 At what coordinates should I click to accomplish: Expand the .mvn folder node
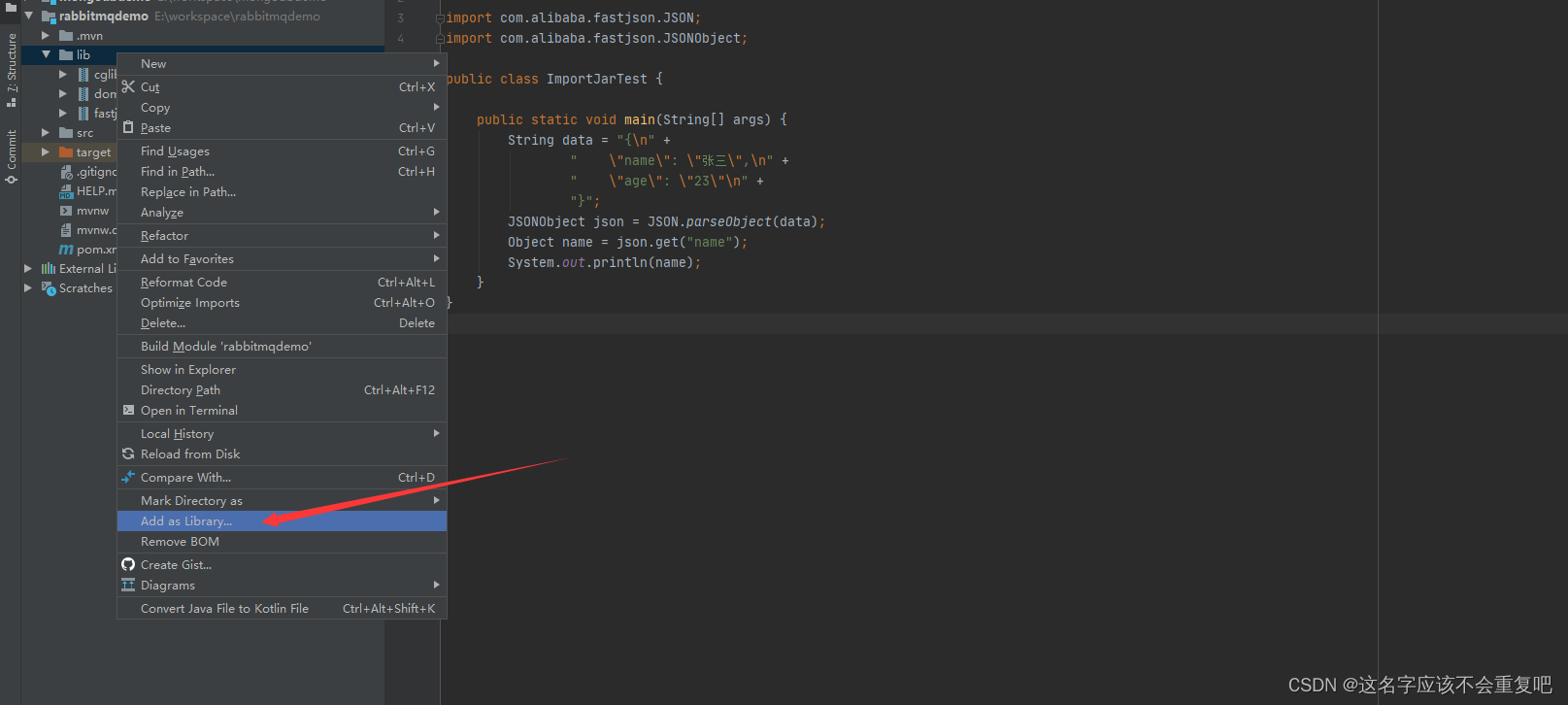click(46, 35)
